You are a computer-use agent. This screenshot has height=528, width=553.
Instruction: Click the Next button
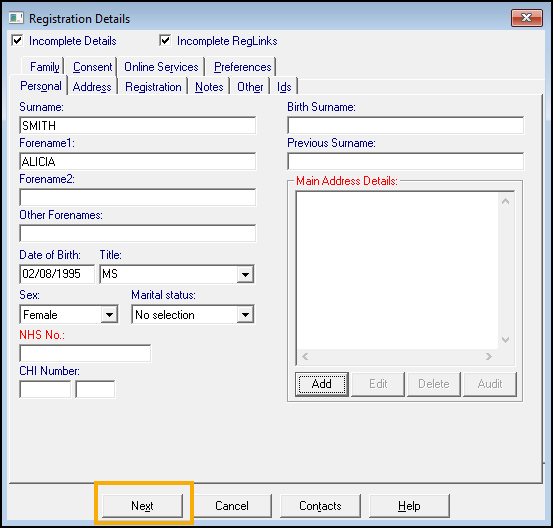coord(142,506)
